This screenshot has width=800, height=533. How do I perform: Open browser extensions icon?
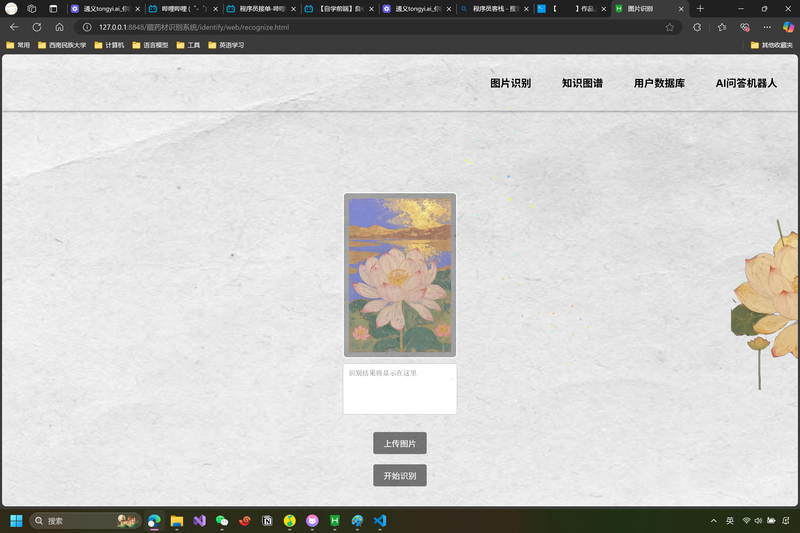(x=697, y=28)
